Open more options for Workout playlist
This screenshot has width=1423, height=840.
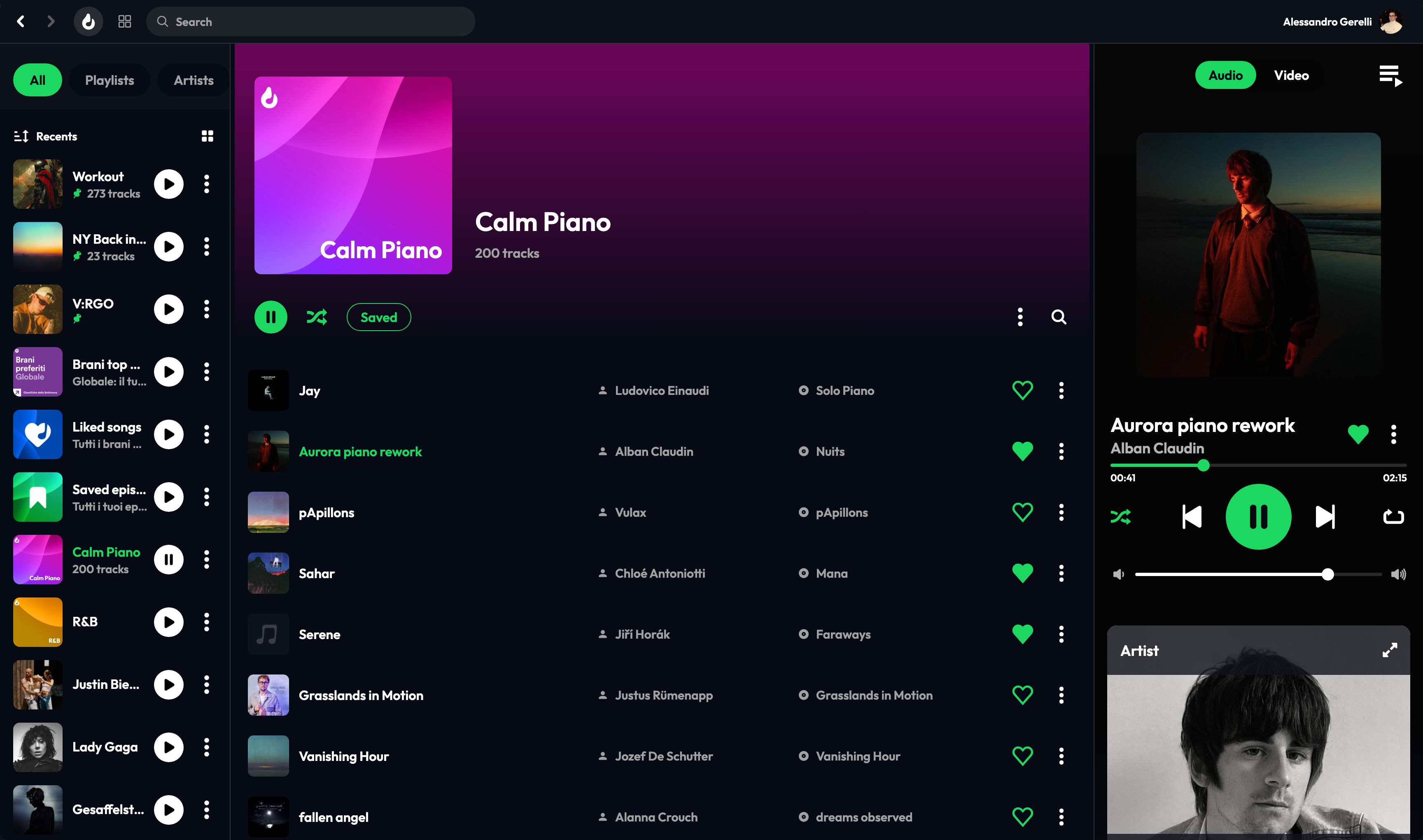(x=207, y=184)
